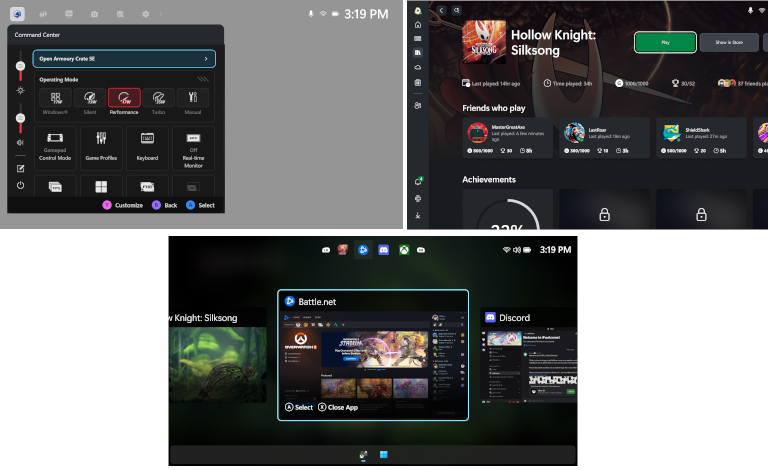Viewport: 768px width, 470px height.
Task: Expand more Game Bar tabs with chevron
Action: coord(161,14)
